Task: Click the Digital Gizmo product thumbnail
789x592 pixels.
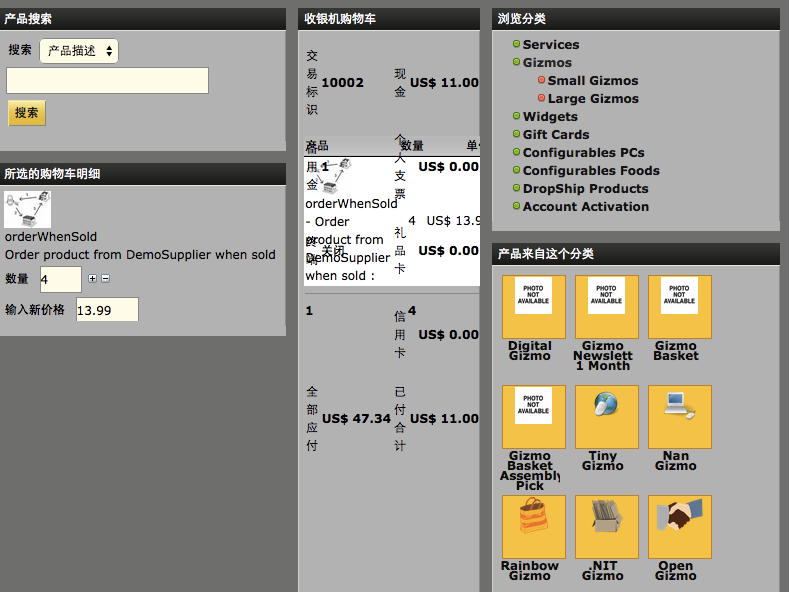Action: 533,306
